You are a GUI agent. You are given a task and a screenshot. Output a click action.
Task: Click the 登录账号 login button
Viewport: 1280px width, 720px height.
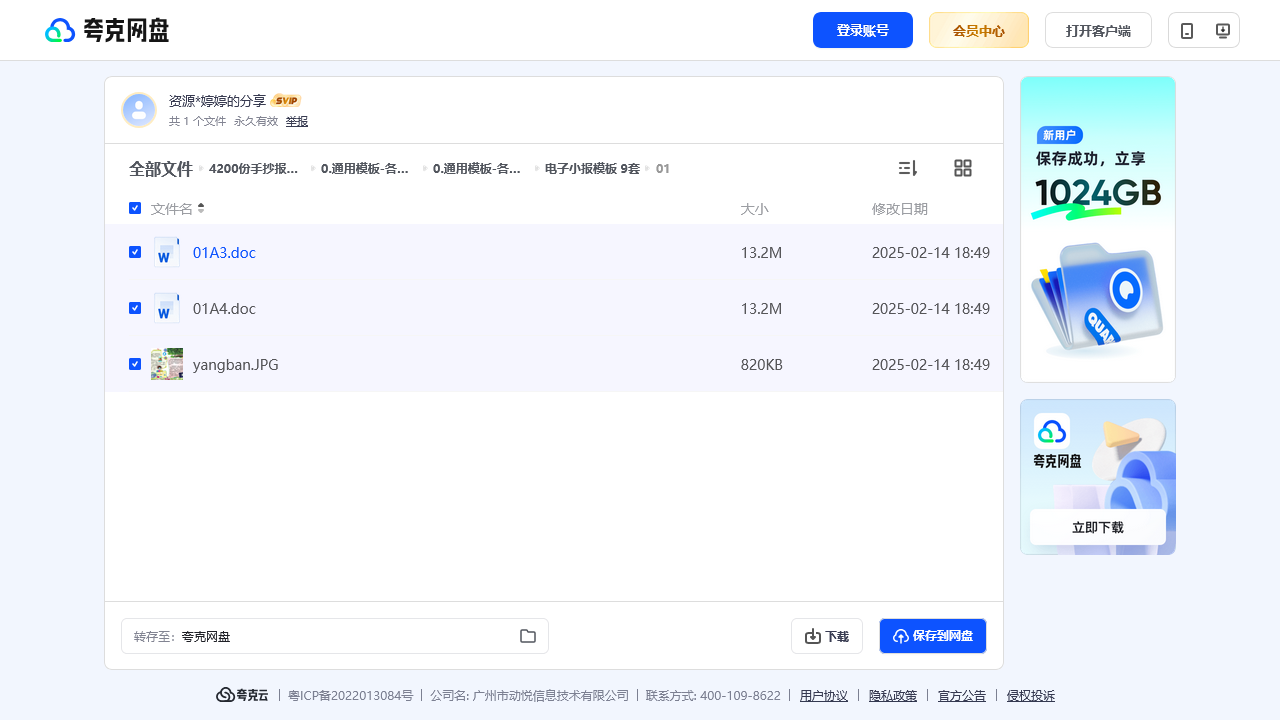863,30
